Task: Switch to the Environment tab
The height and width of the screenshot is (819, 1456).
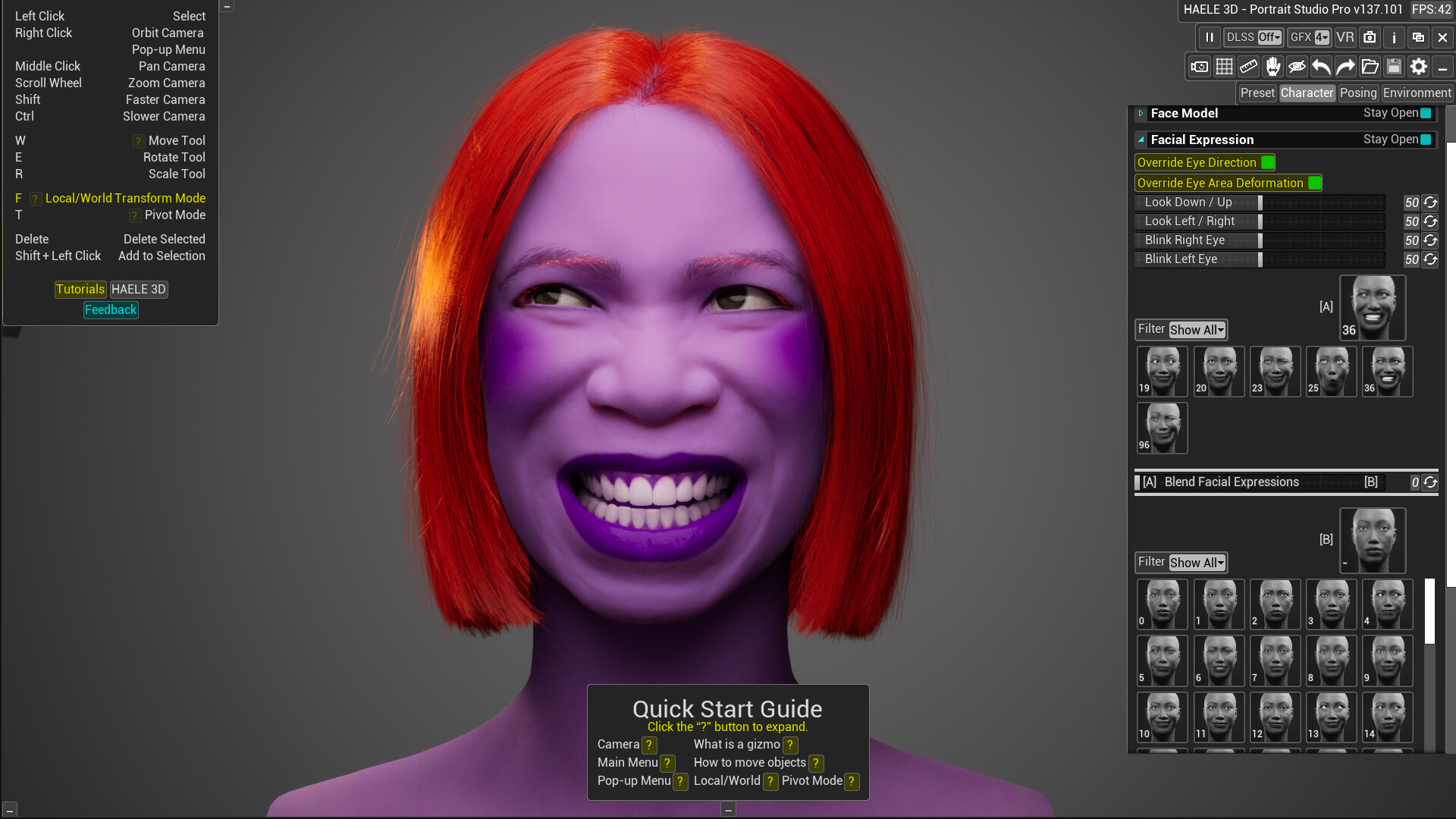Action: pos(1417,93)
